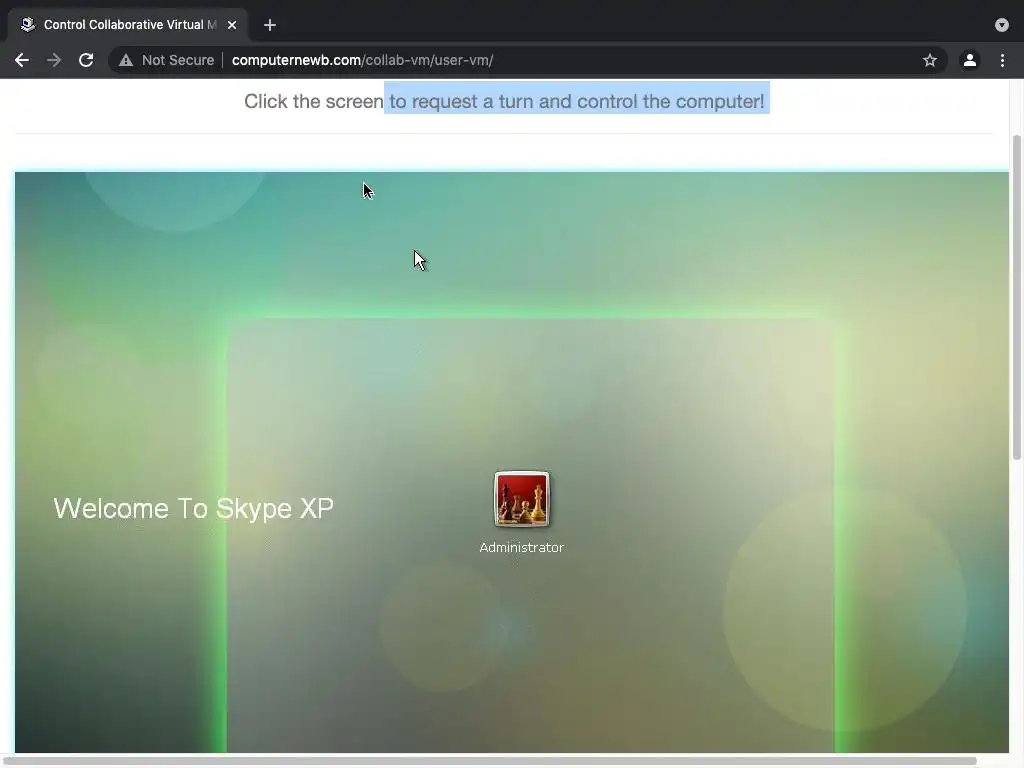This screenshot has width=1024, height=768.
Task: Click the Welcome To Skype XP text
Action: (x=193, y=508)
